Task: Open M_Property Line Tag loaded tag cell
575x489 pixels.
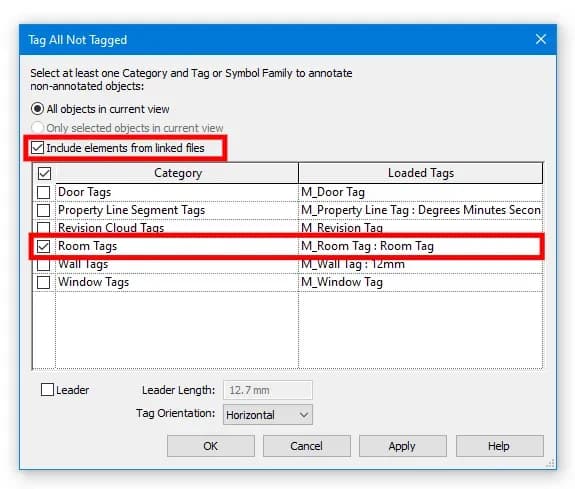Action: click(420, 210)
